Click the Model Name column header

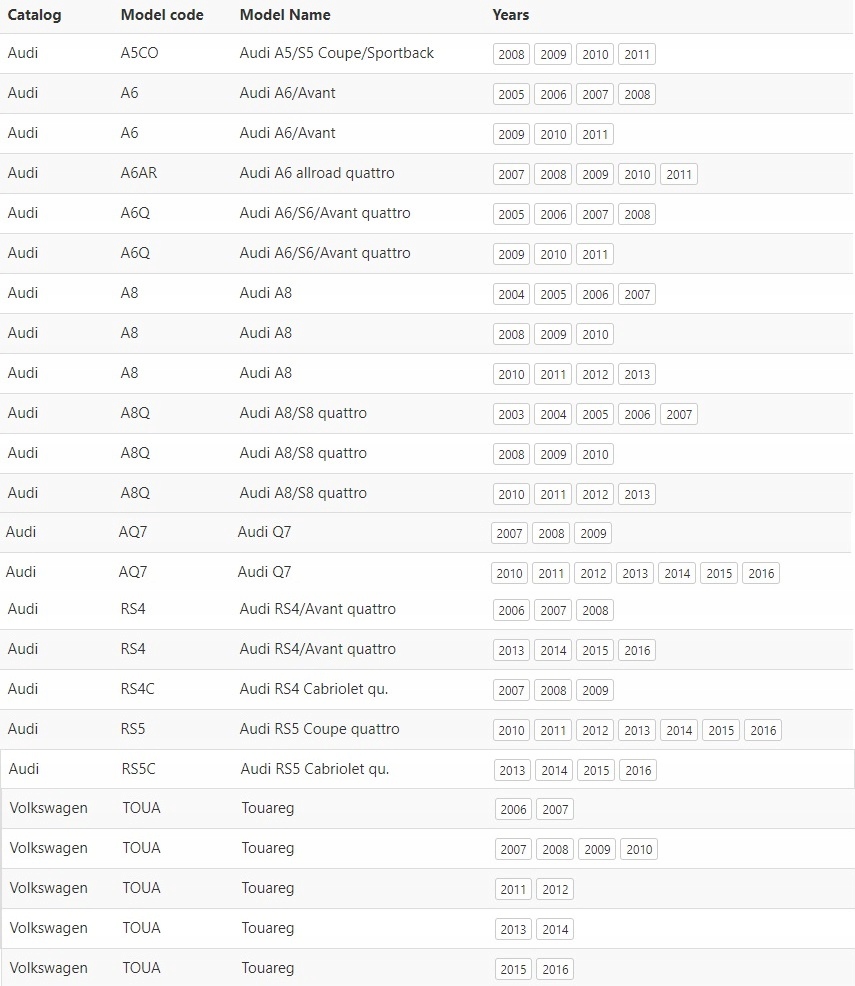tap(285, 15)
